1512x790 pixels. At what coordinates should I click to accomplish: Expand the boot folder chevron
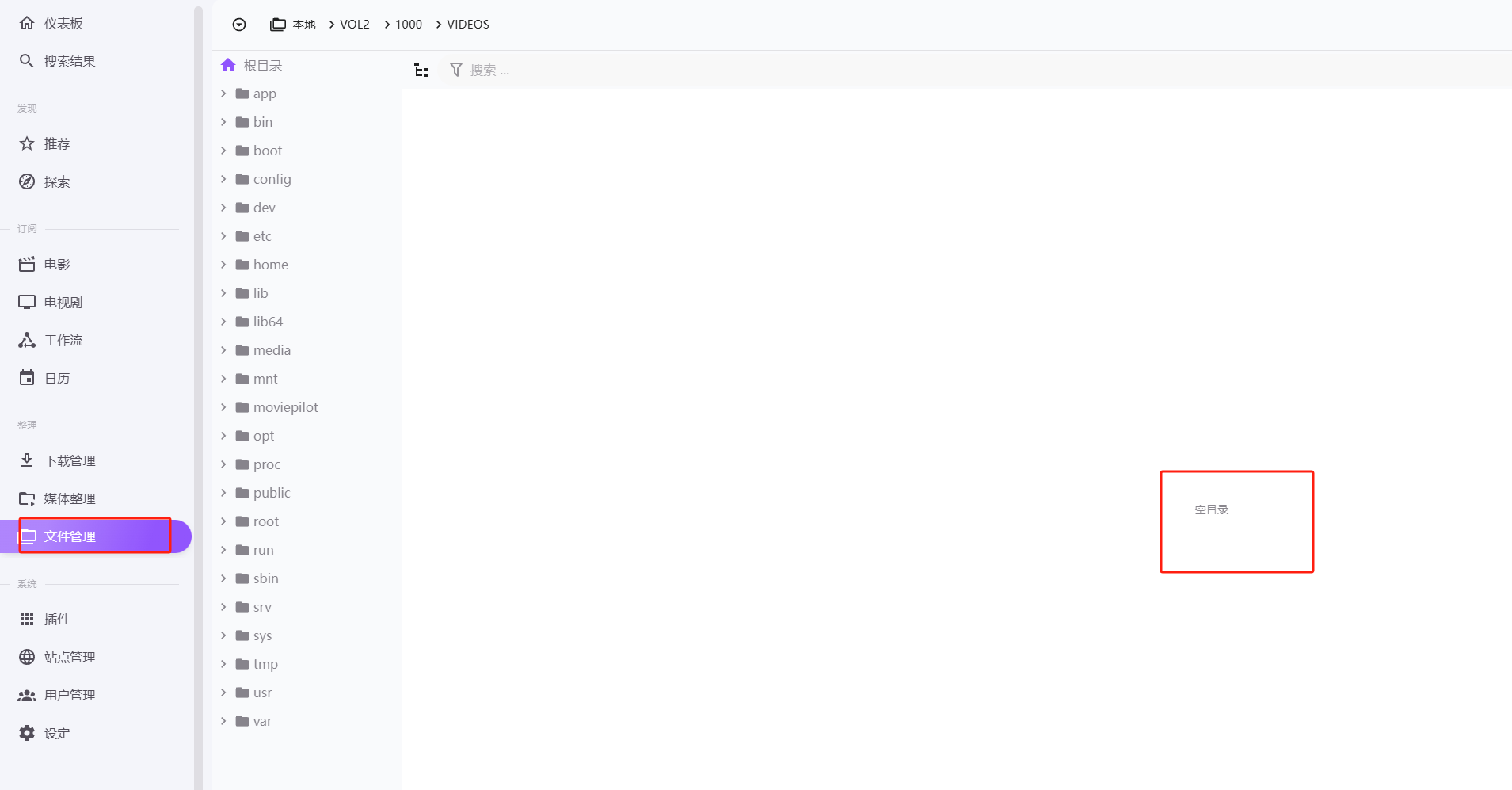click(223, 151)
